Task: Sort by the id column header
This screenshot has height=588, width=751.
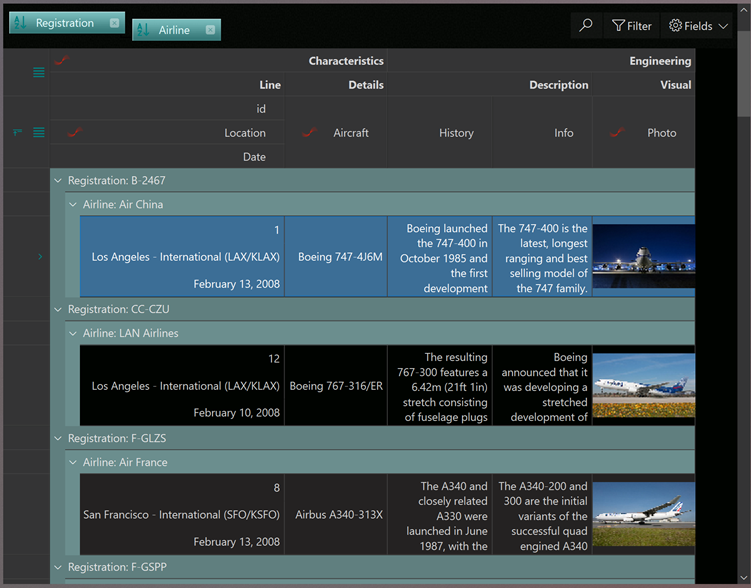Action: coord(167,109)
